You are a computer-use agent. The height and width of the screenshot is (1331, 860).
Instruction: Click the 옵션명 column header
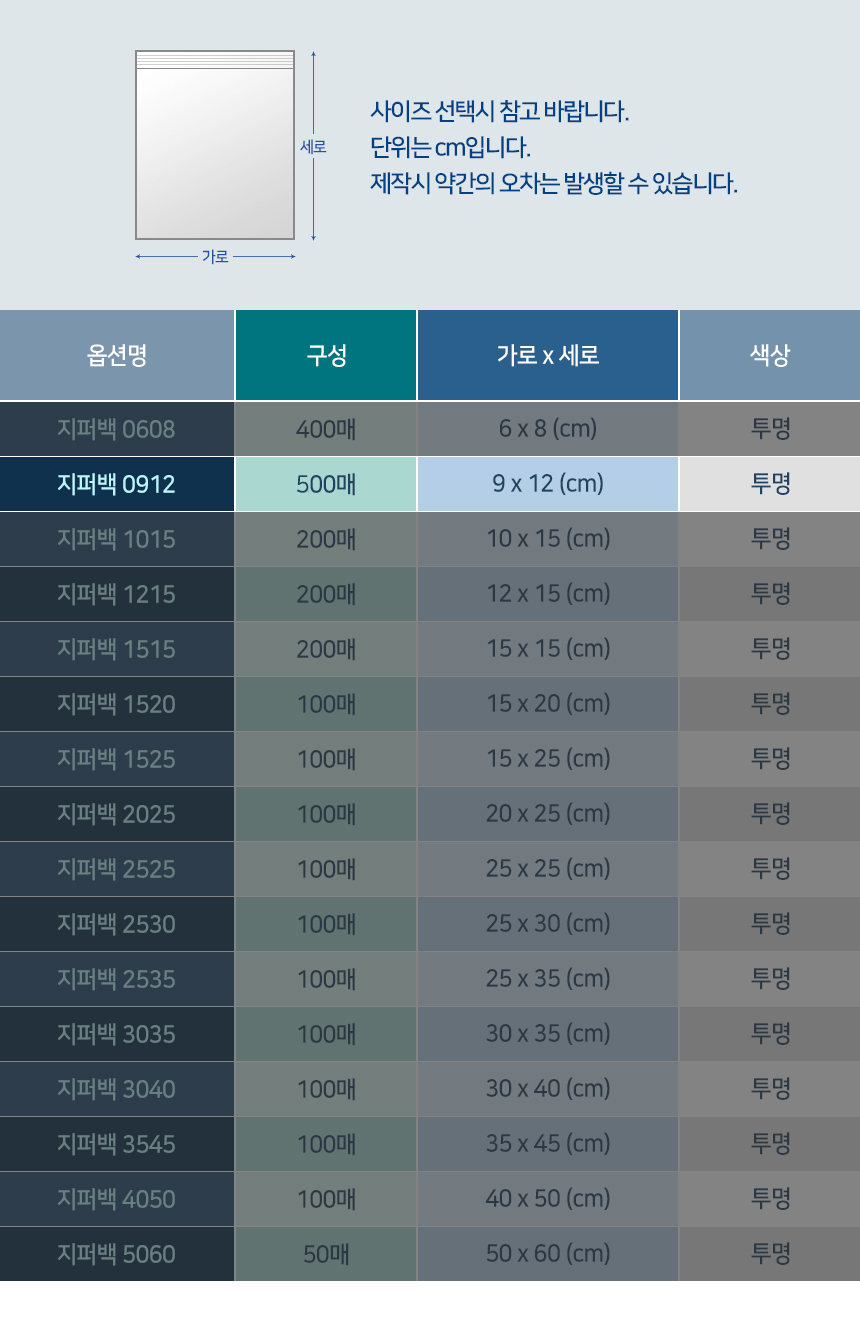coord(117,355)
